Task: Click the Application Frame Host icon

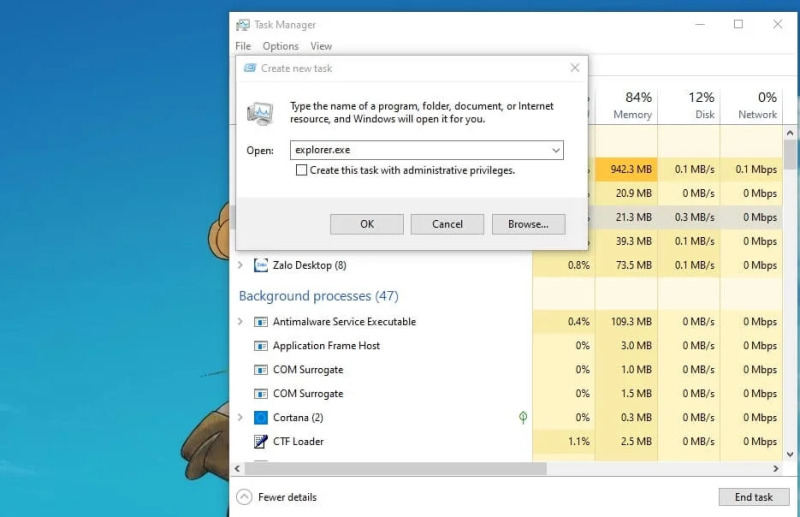Action: pyautogui.click(x=261, y=346)
